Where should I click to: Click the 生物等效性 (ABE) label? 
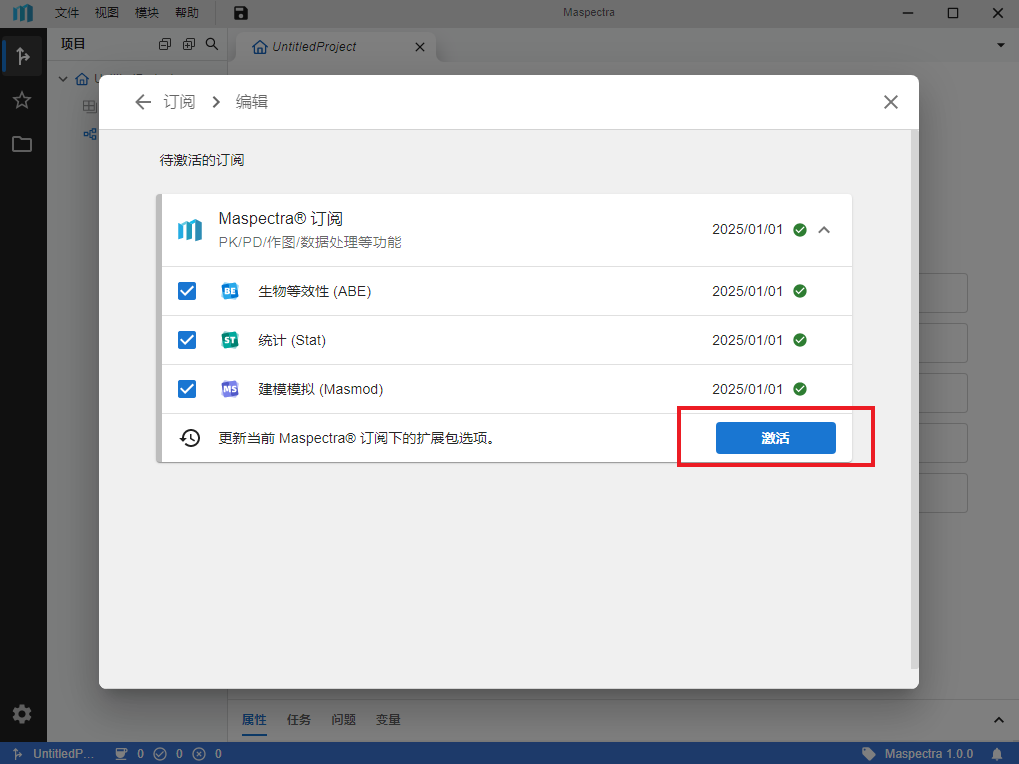315,291
